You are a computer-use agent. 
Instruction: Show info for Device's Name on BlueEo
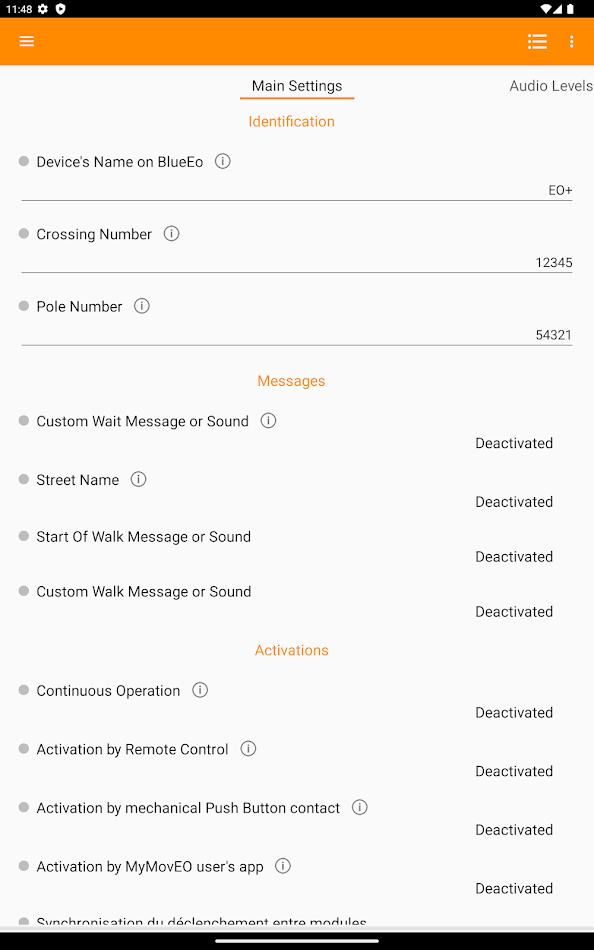(222, 162)
